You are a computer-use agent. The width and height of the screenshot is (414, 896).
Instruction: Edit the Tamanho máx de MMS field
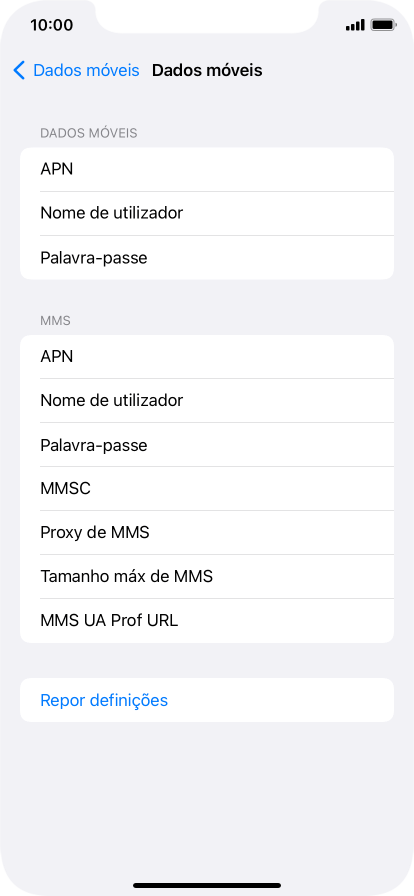pos(207,577)
